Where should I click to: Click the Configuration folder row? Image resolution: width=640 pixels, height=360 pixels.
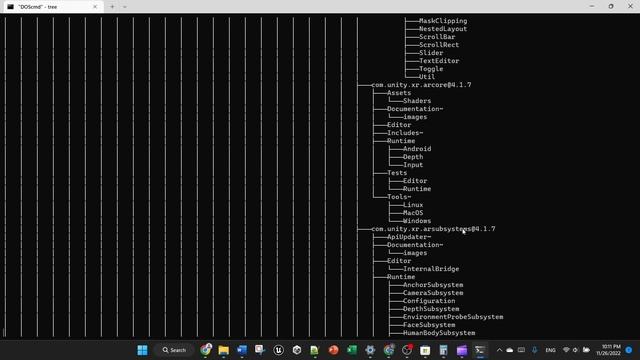pyautogui.click(x=429, y=301)
